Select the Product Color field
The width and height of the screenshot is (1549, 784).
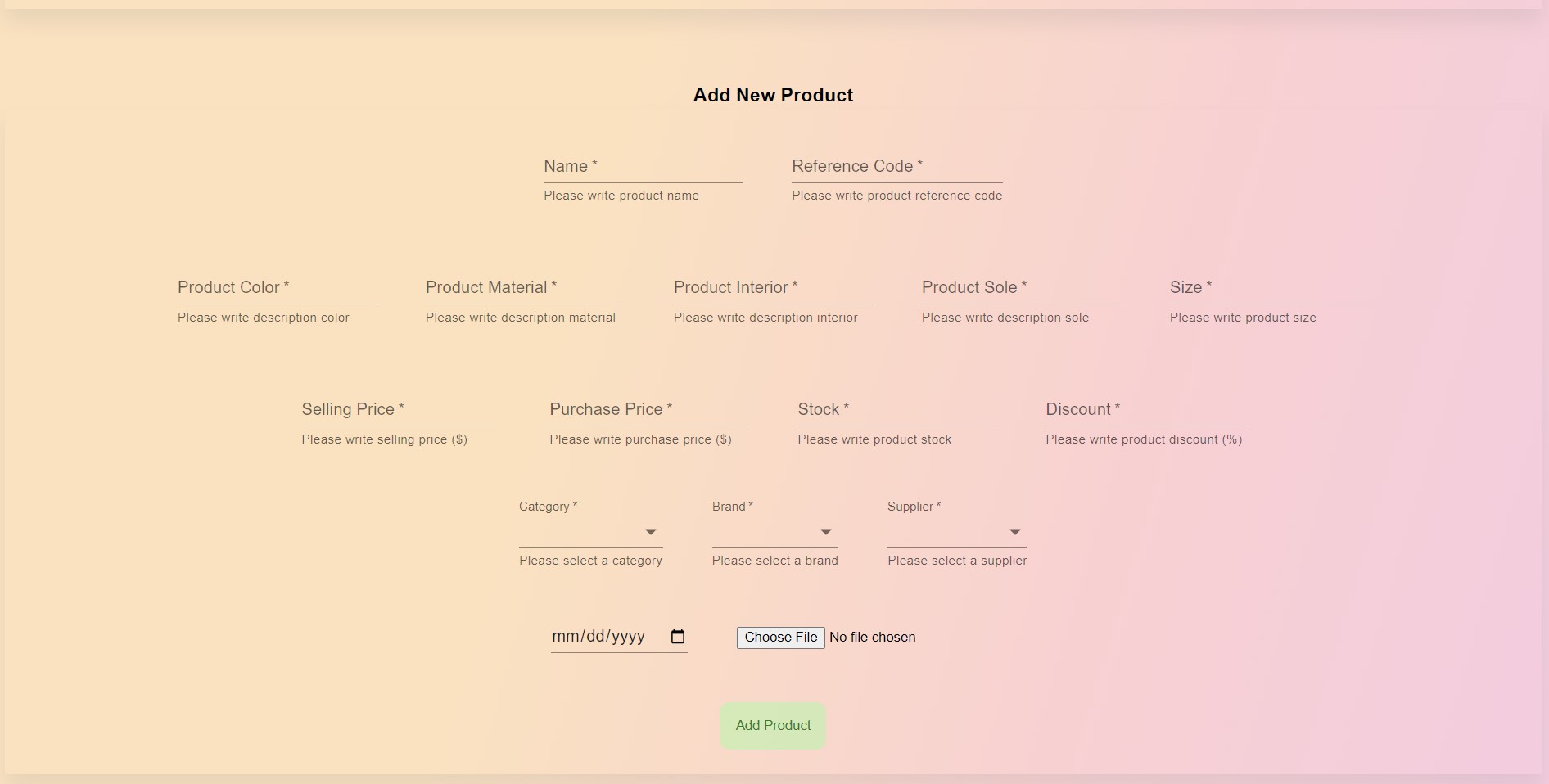tap(276, 291)
